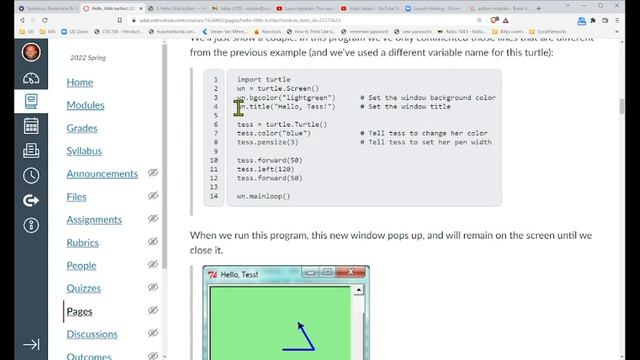The height and width of the screenshot is (360, 640).
Task: Switch to the Video details YouTube tab
Action: click(371, 8)
